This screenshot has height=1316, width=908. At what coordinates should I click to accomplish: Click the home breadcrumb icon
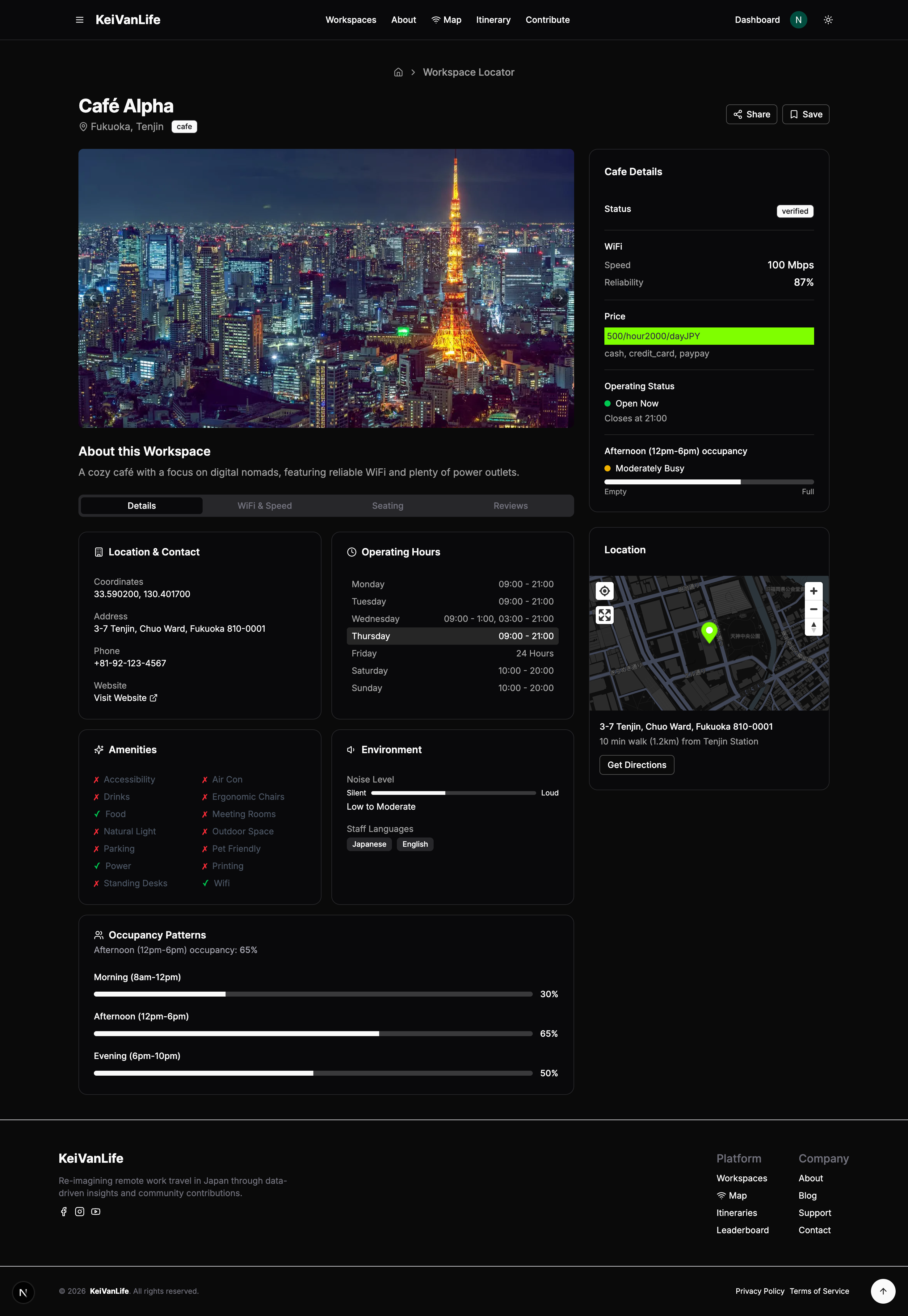[x=398, y=72]
